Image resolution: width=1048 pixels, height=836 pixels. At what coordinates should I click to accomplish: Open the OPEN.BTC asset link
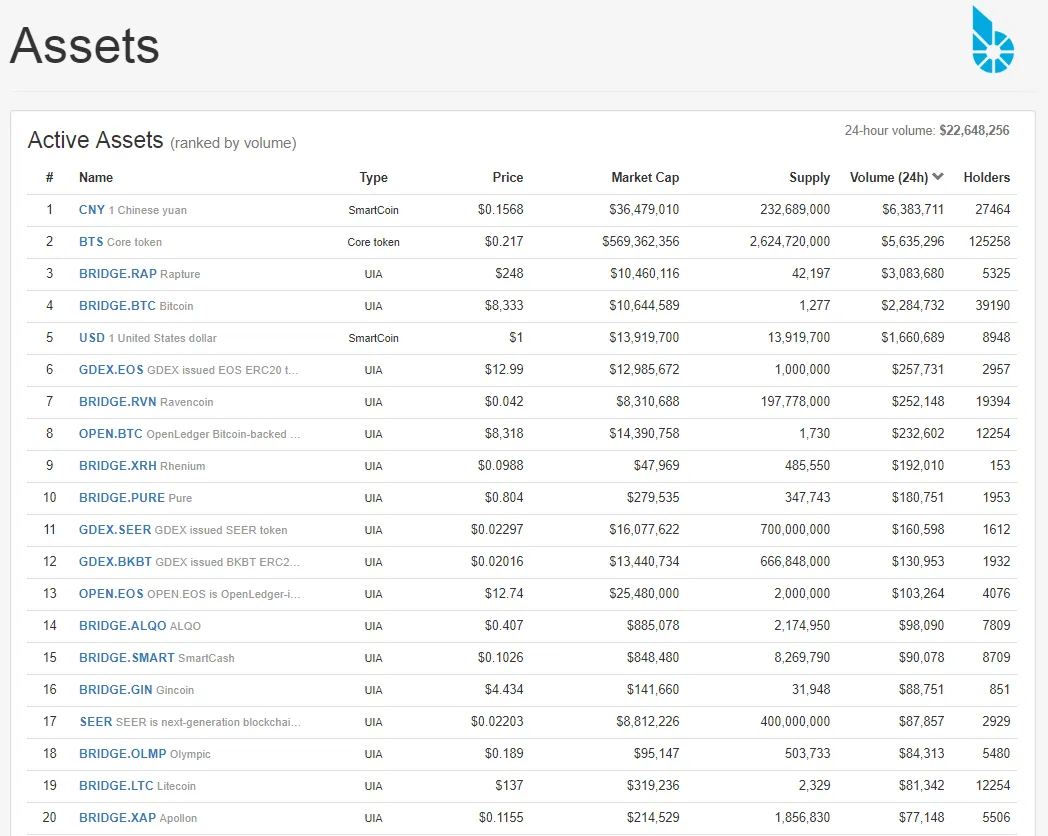click(x=110, y=434)
